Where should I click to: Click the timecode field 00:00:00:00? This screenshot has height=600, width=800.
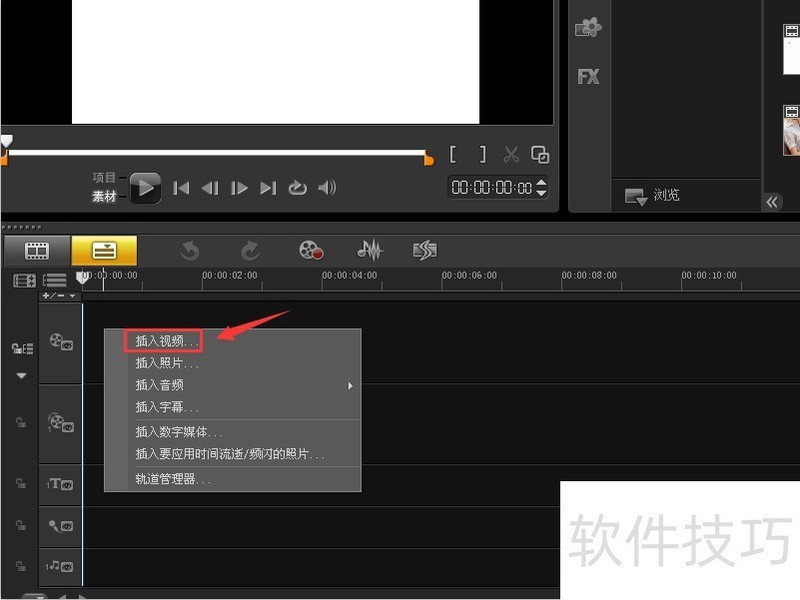point(492,187)
